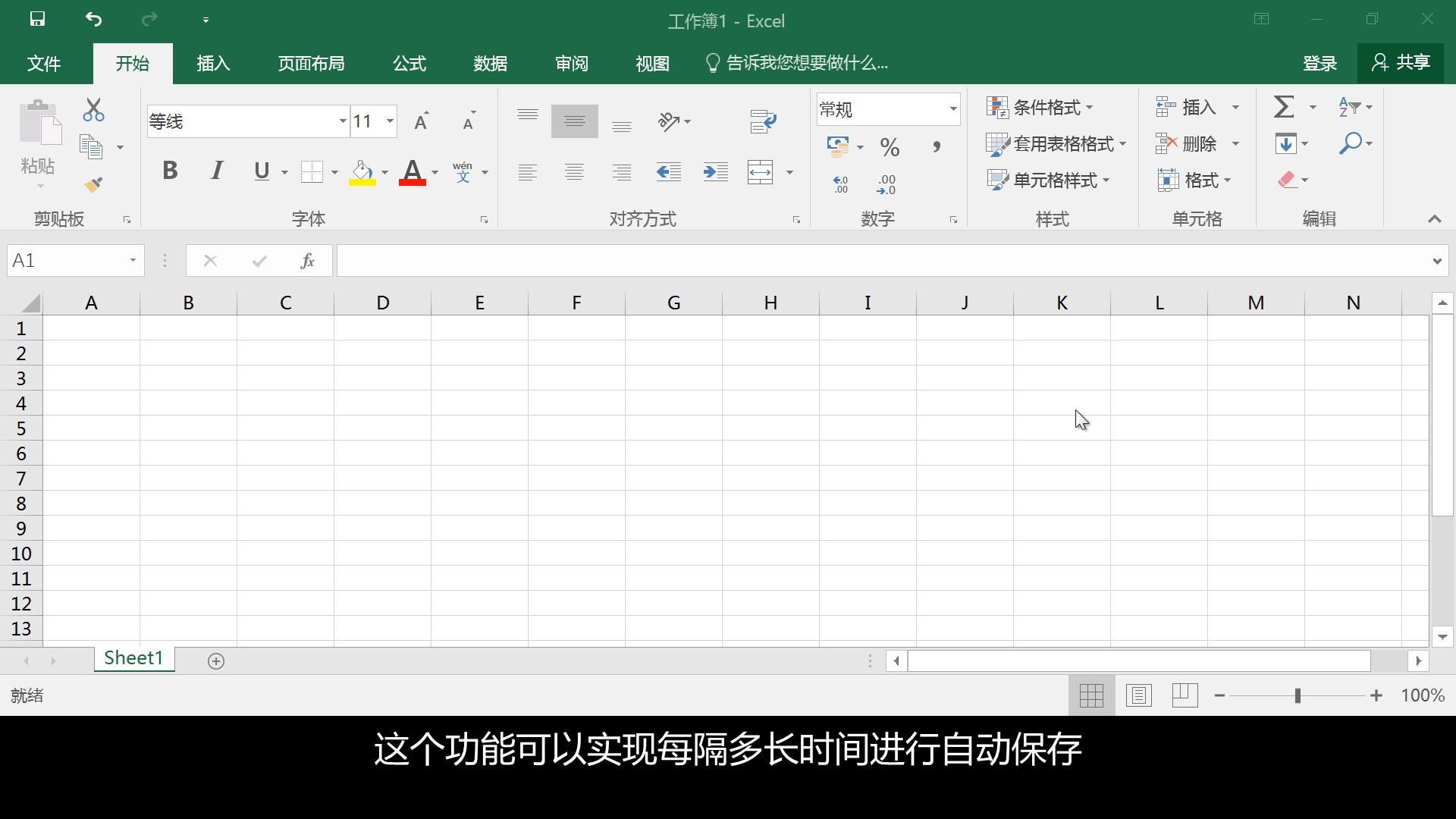This screenshot has width=1456, height=819.
Task: Switch to the 公式 tab
Action: click(409, 64)
